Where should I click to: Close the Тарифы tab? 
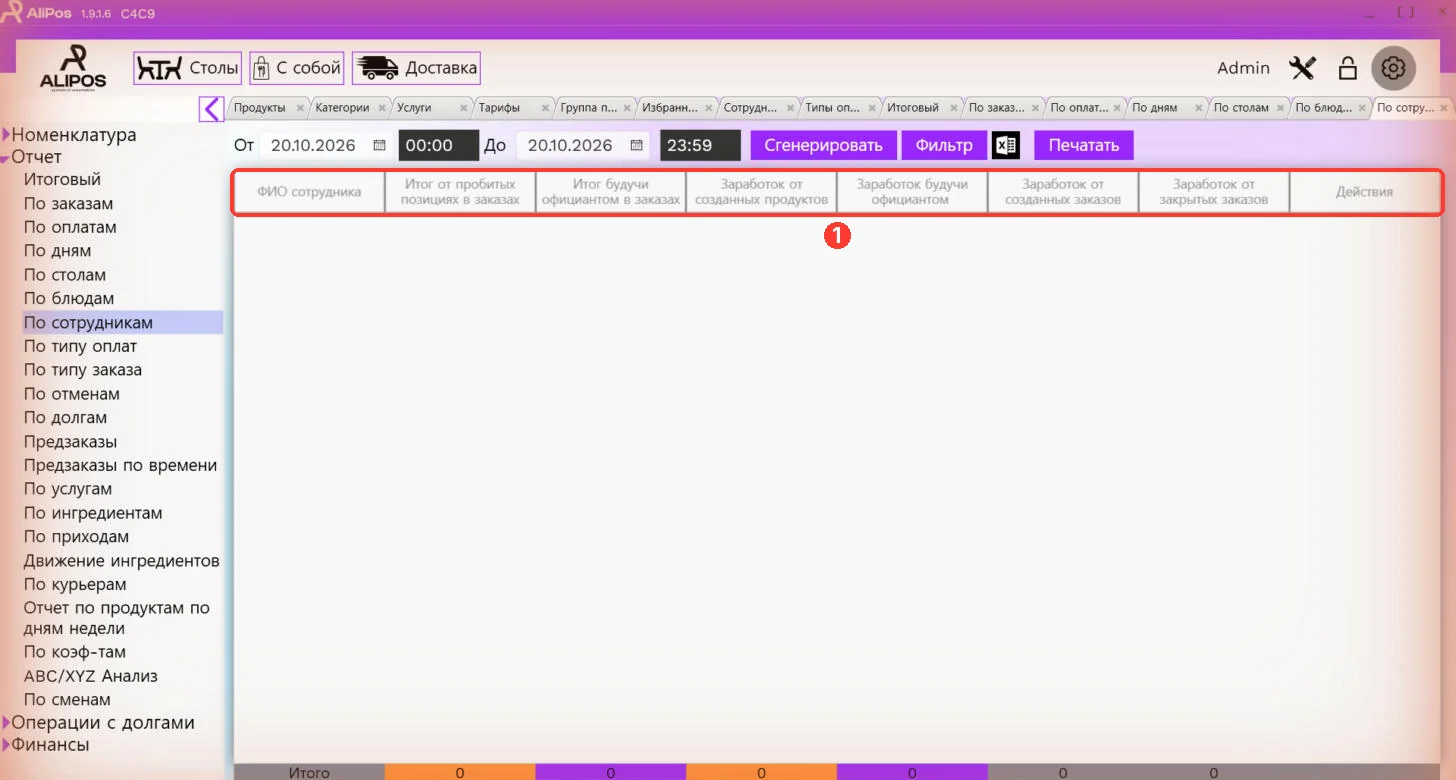(x=545, y=108)
